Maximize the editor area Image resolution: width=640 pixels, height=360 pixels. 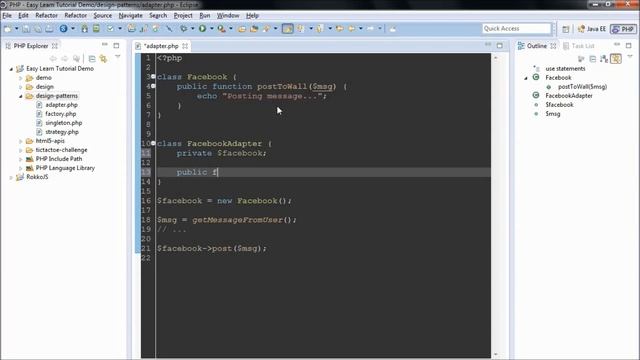[500, 45]
